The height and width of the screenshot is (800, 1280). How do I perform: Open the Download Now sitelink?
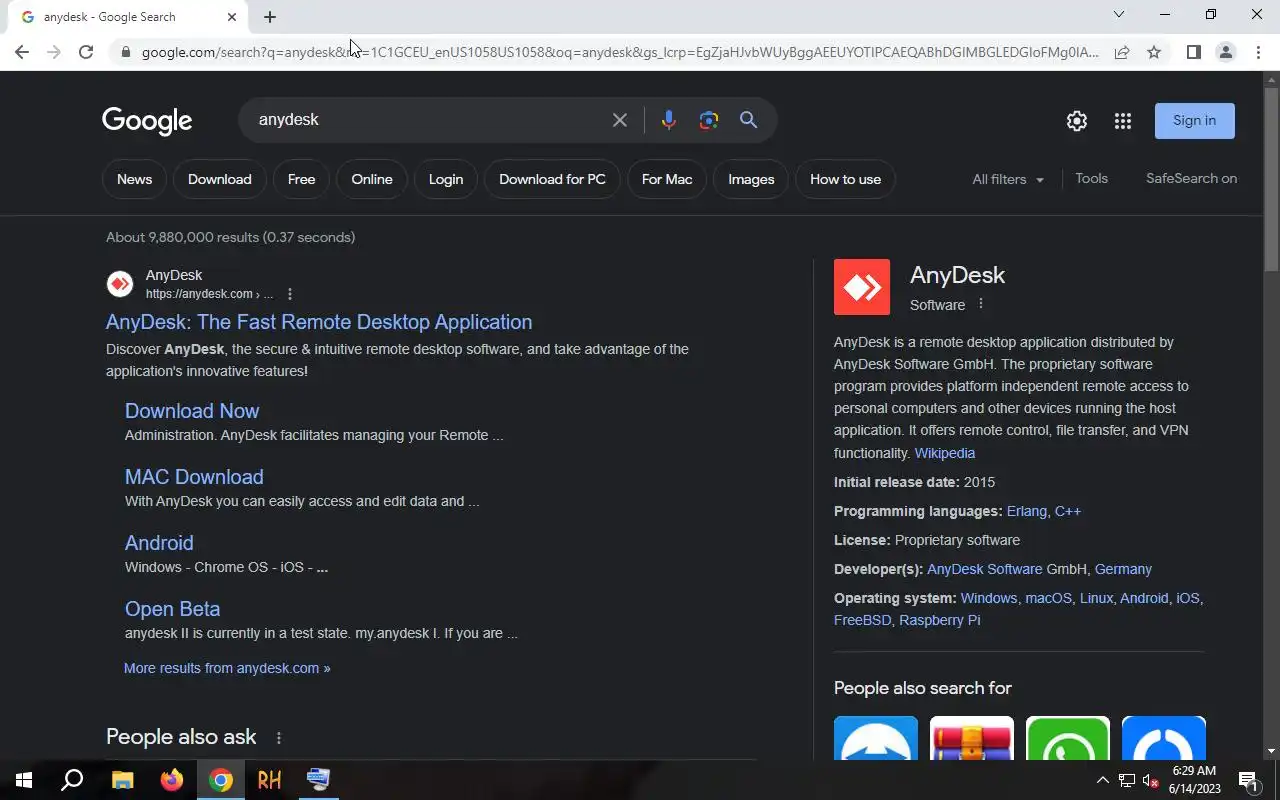(192, 411)
